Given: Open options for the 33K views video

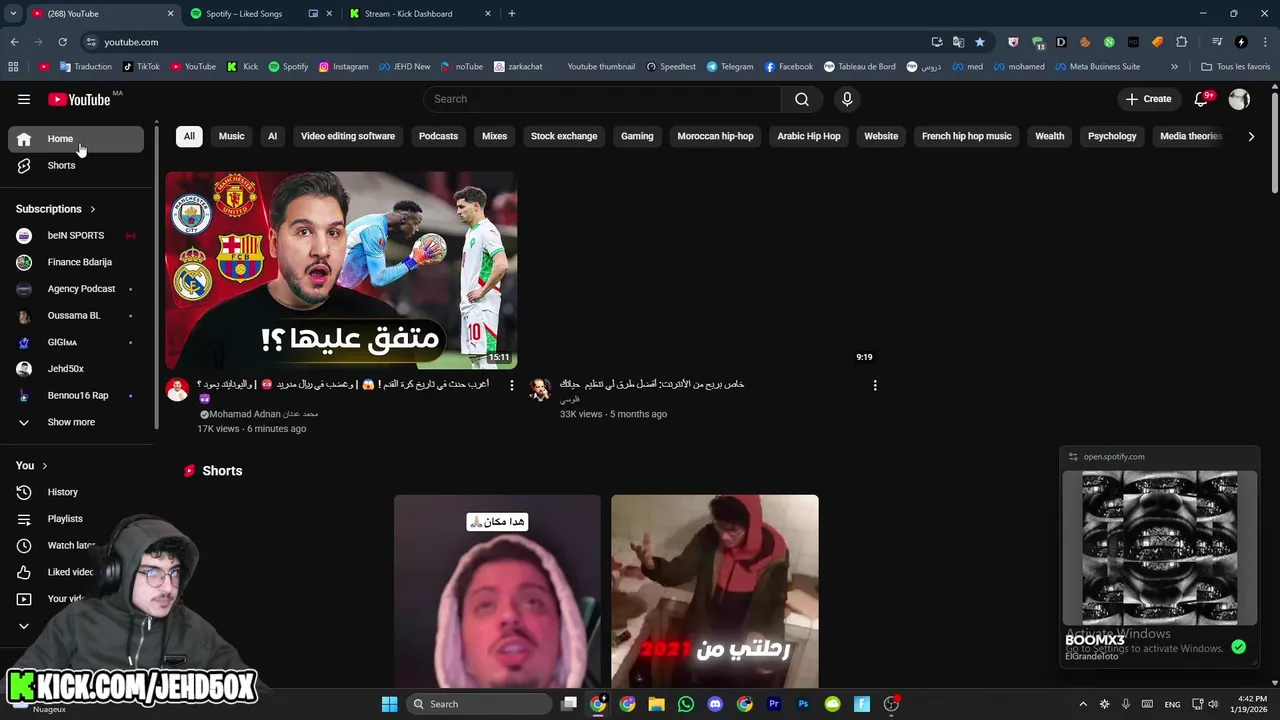Looking at the screenshot, I should point(875,385).
